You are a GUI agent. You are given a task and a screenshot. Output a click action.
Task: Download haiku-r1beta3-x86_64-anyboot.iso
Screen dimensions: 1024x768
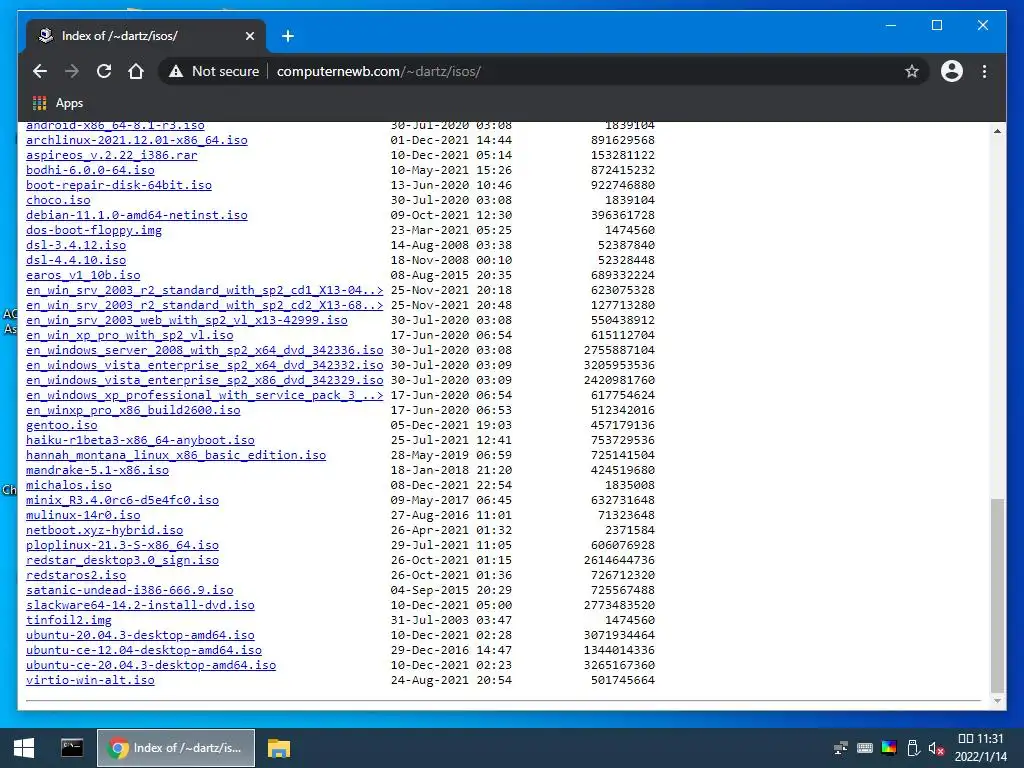coord(140,440)
